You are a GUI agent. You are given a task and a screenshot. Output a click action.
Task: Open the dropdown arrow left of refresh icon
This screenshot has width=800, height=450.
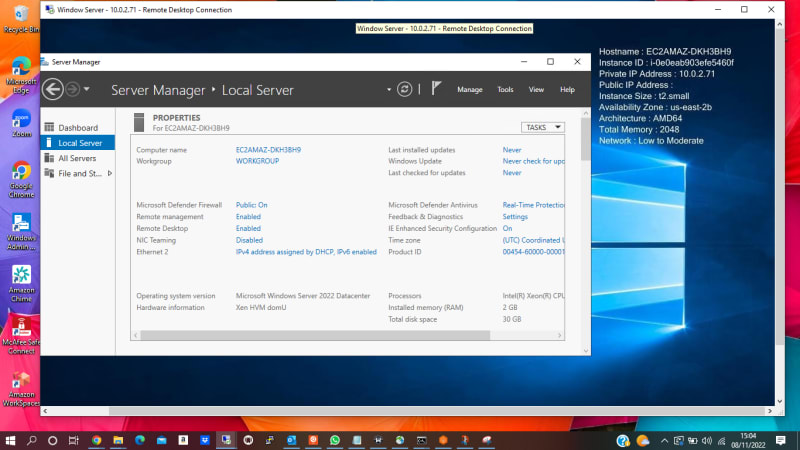[x=389, y=90]
